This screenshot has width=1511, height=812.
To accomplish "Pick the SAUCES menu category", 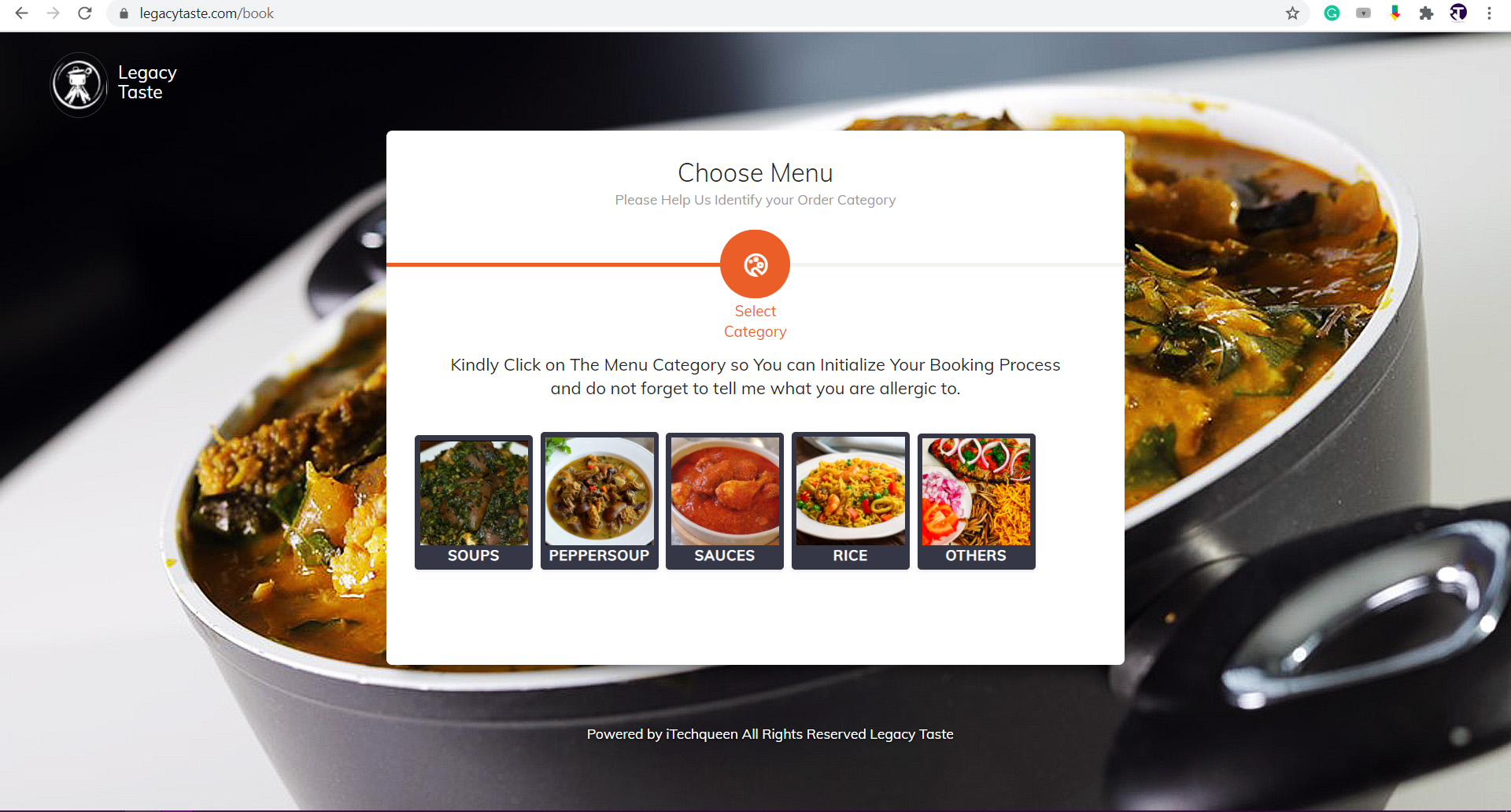I will (x=725, y=500).
